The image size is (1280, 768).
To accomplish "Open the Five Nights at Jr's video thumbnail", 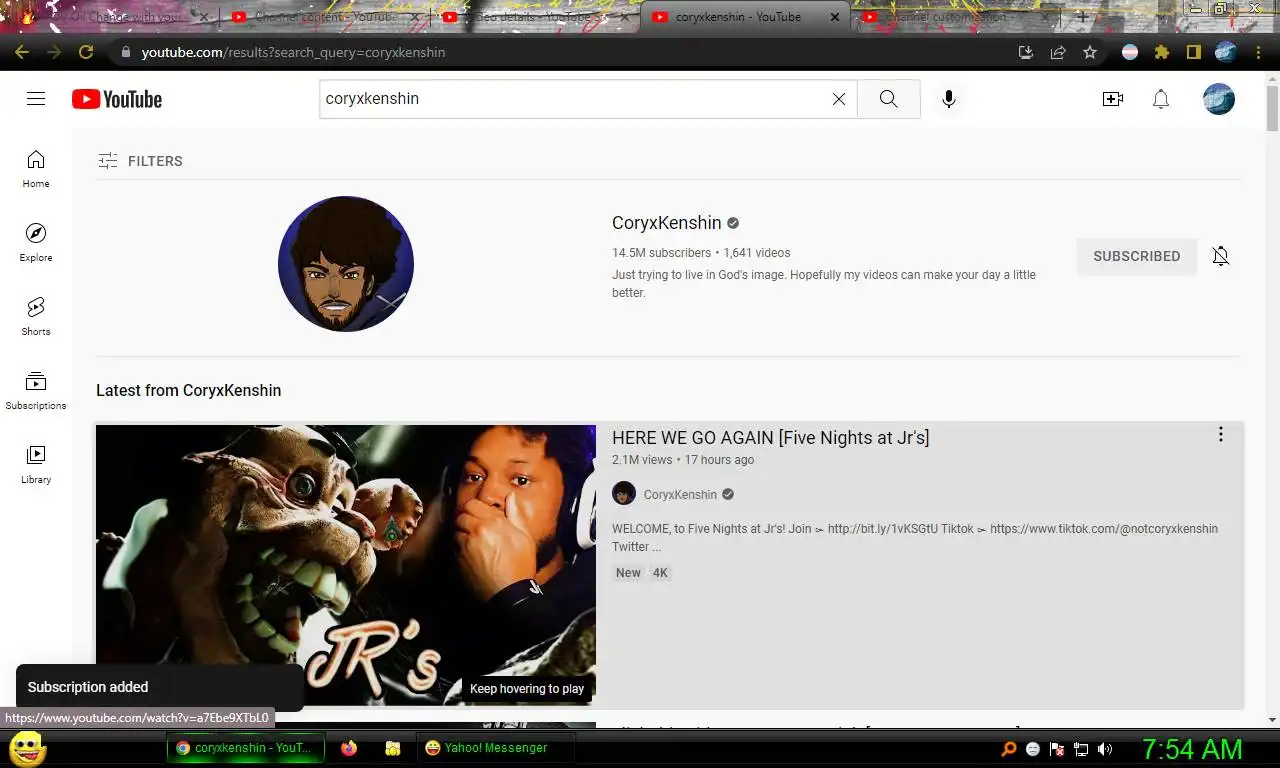I will pyautogui.click(x=346, y=565).
